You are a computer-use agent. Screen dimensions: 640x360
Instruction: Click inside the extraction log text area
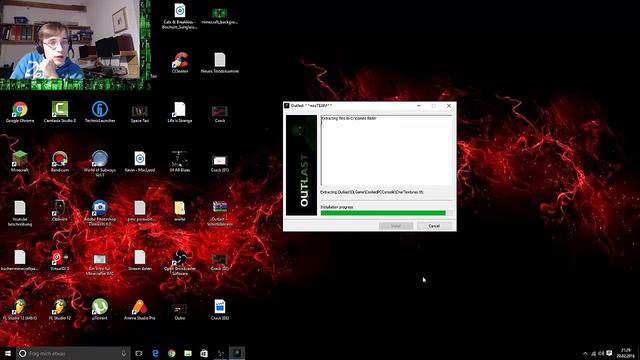pyautogui.click(x=387, y=150)
